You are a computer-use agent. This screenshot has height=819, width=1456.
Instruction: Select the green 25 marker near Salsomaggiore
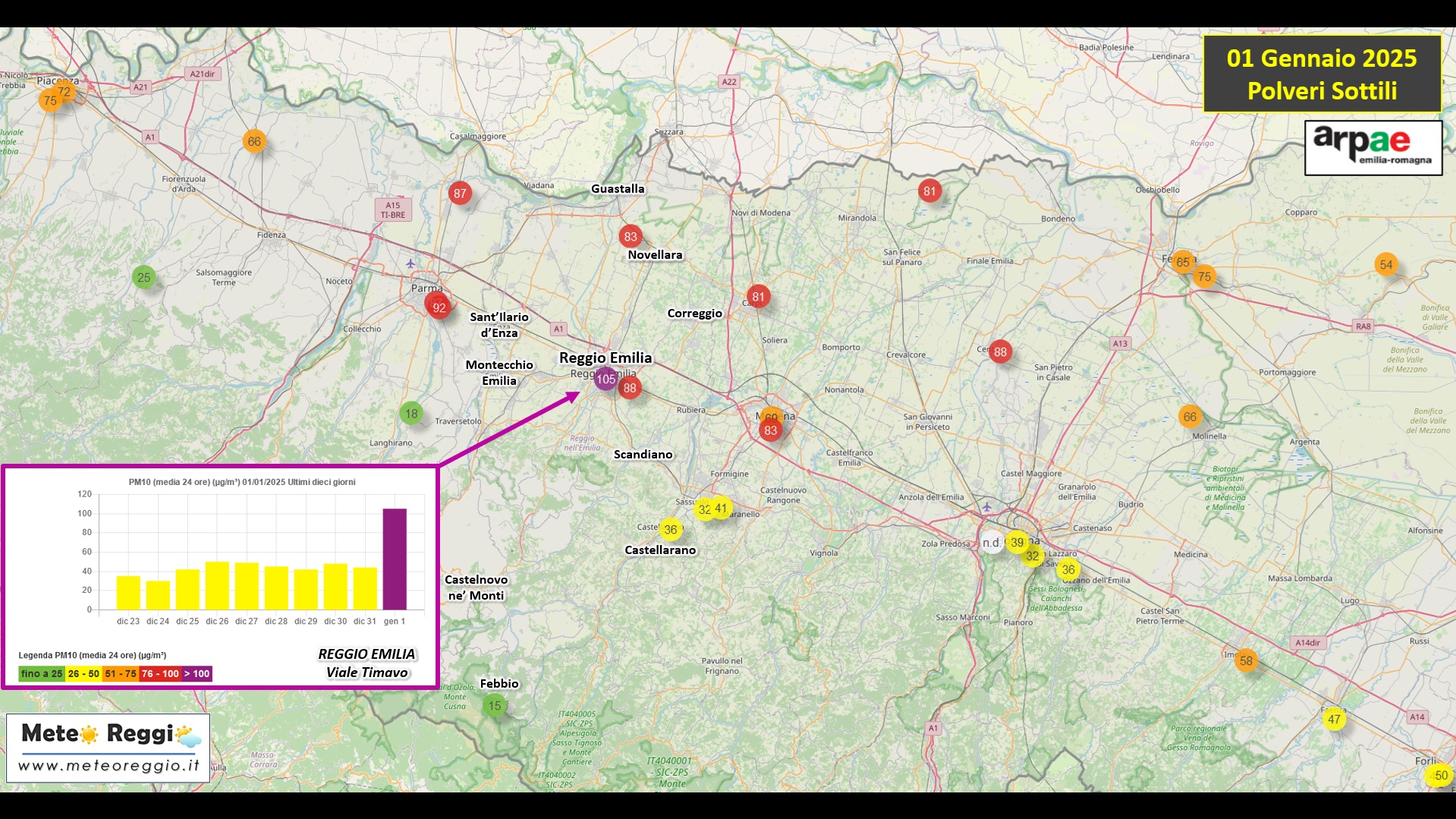click(143, 277)
